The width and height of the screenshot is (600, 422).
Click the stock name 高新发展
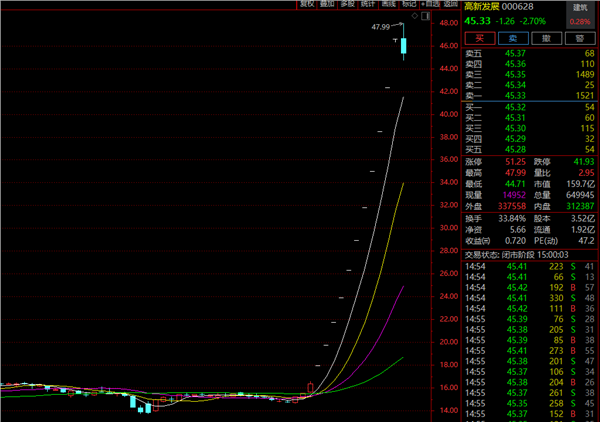tap(481, 7)
